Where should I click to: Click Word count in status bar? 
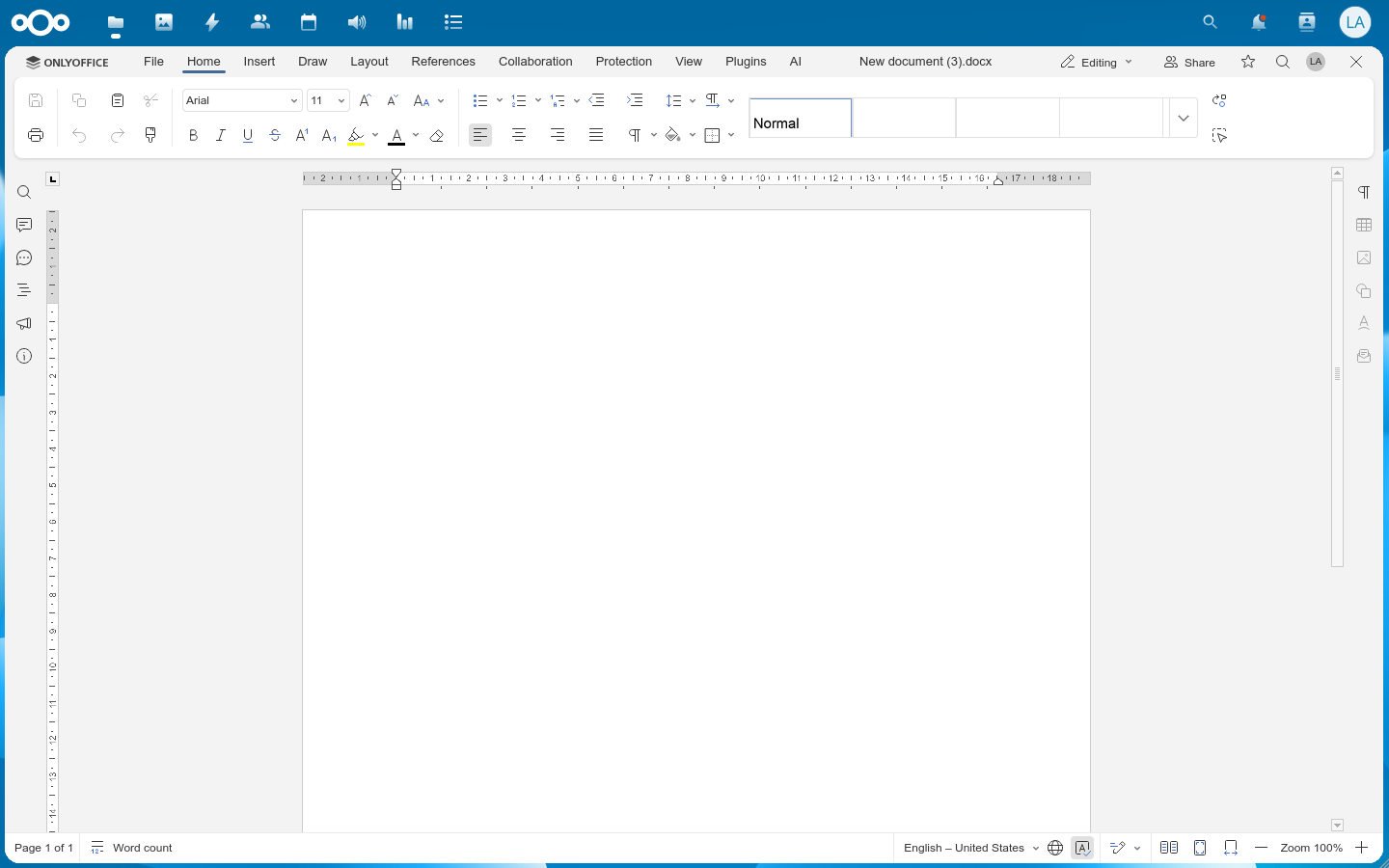(x=132, y=848)
